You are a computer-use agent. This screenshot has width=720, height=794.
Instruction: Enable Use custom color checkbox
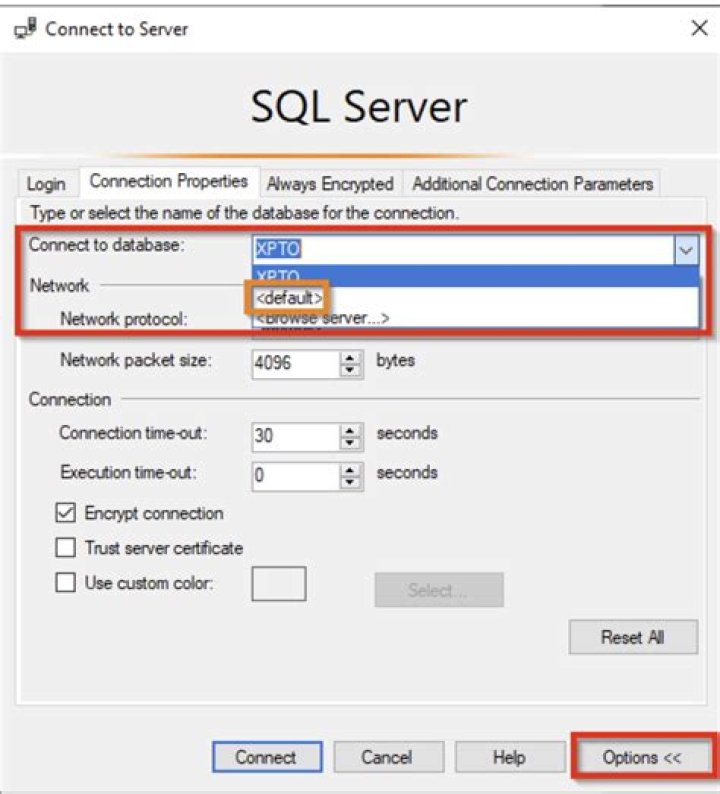65,582
